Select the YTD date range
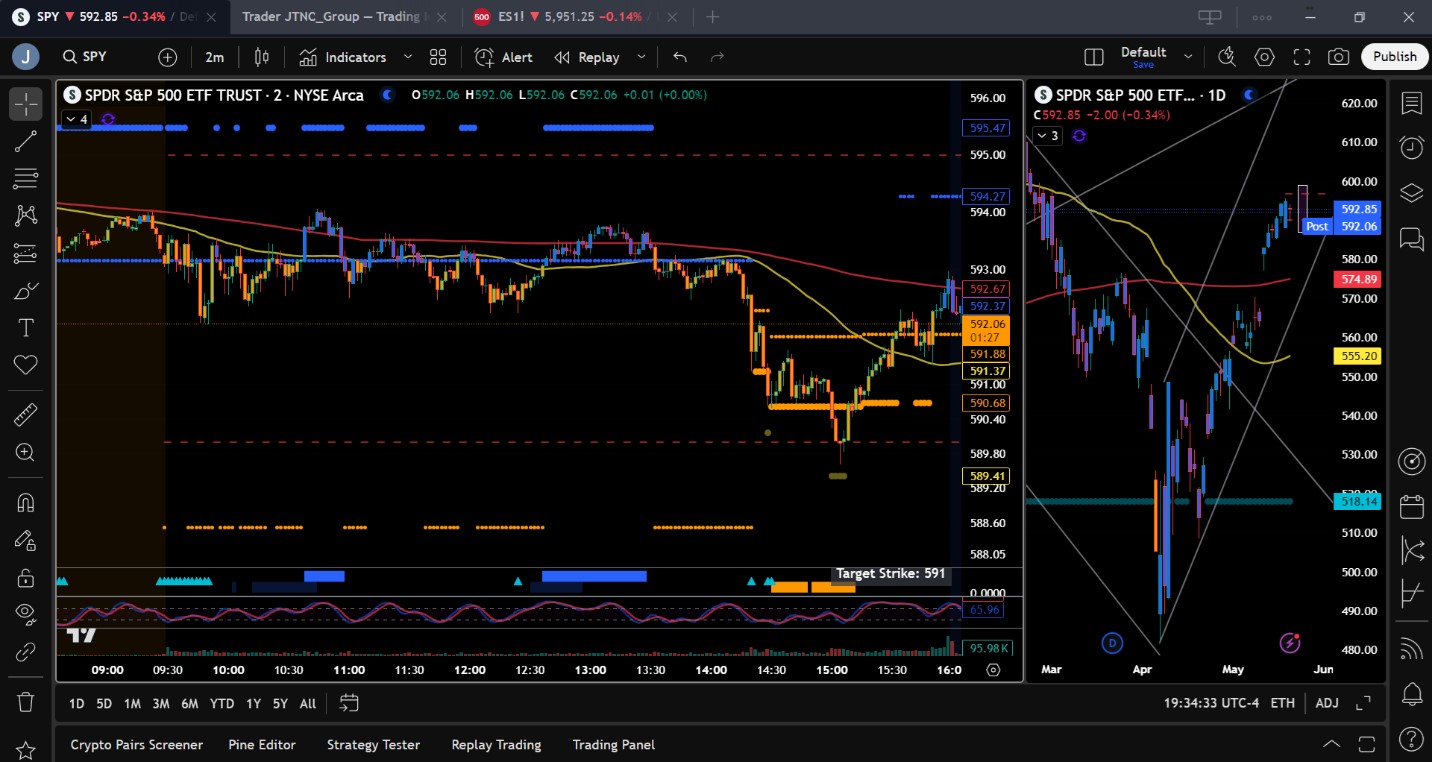1432x762 pixels. [x=222, y=703]
